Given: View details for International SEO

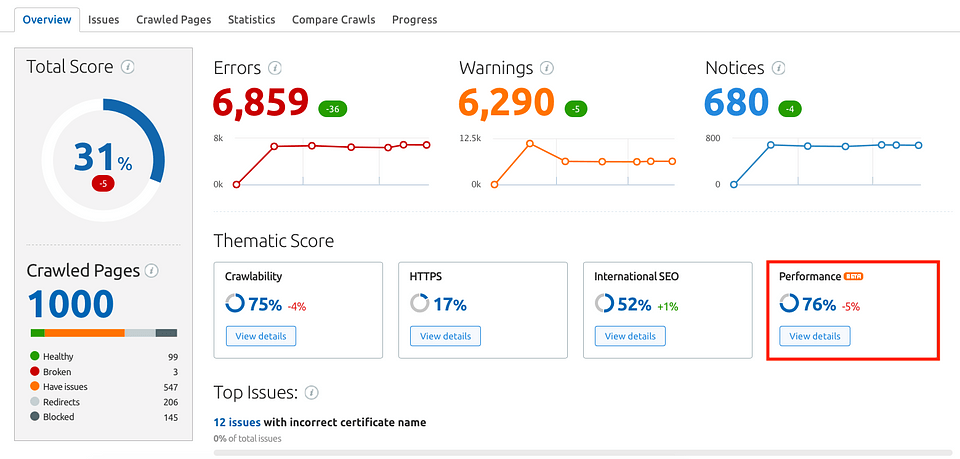Looking at the screenshot, I should coord(630,336).
